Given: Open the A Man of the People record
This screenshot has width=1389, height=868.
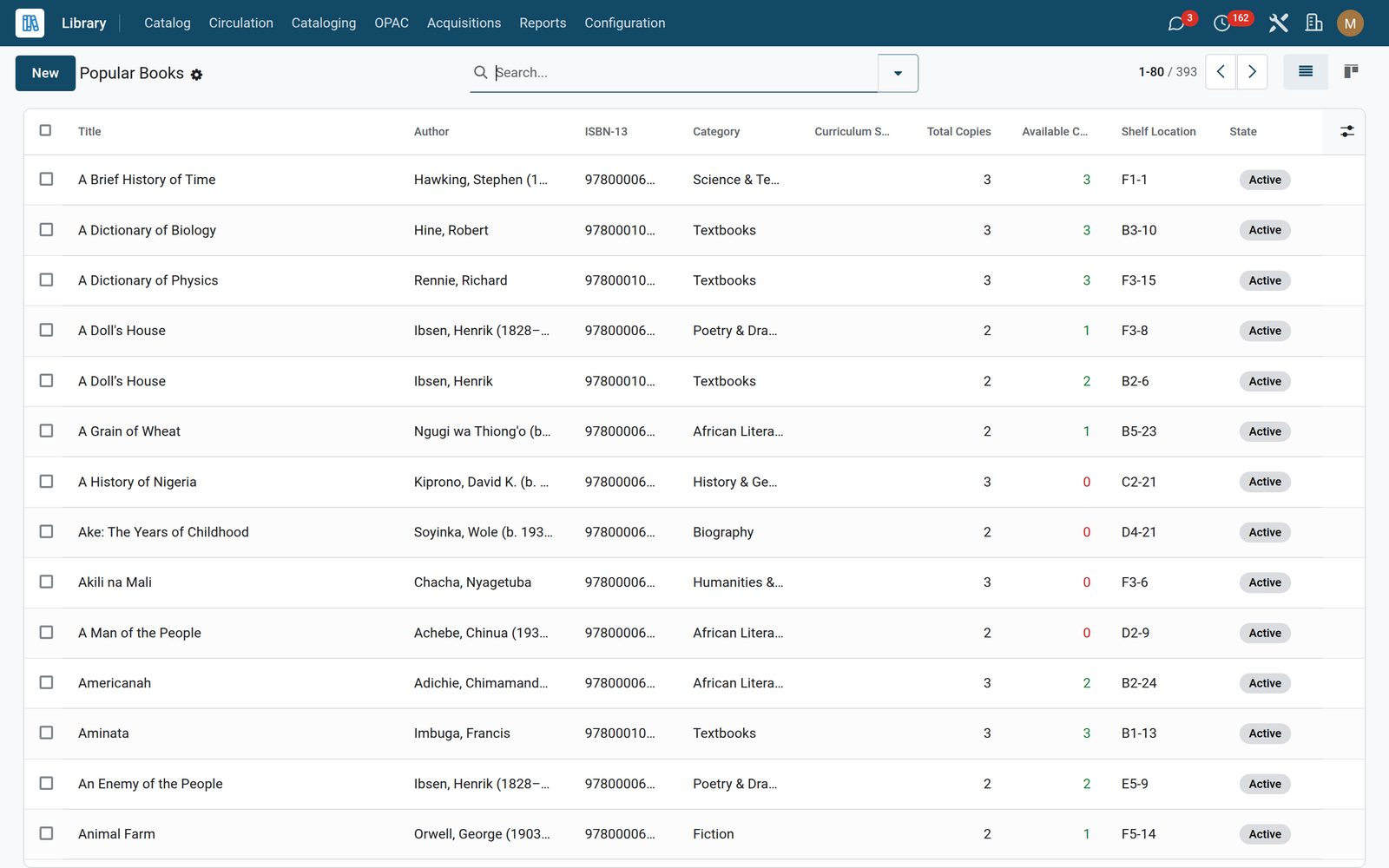Looking at the screenshot, I should (140, 633).
